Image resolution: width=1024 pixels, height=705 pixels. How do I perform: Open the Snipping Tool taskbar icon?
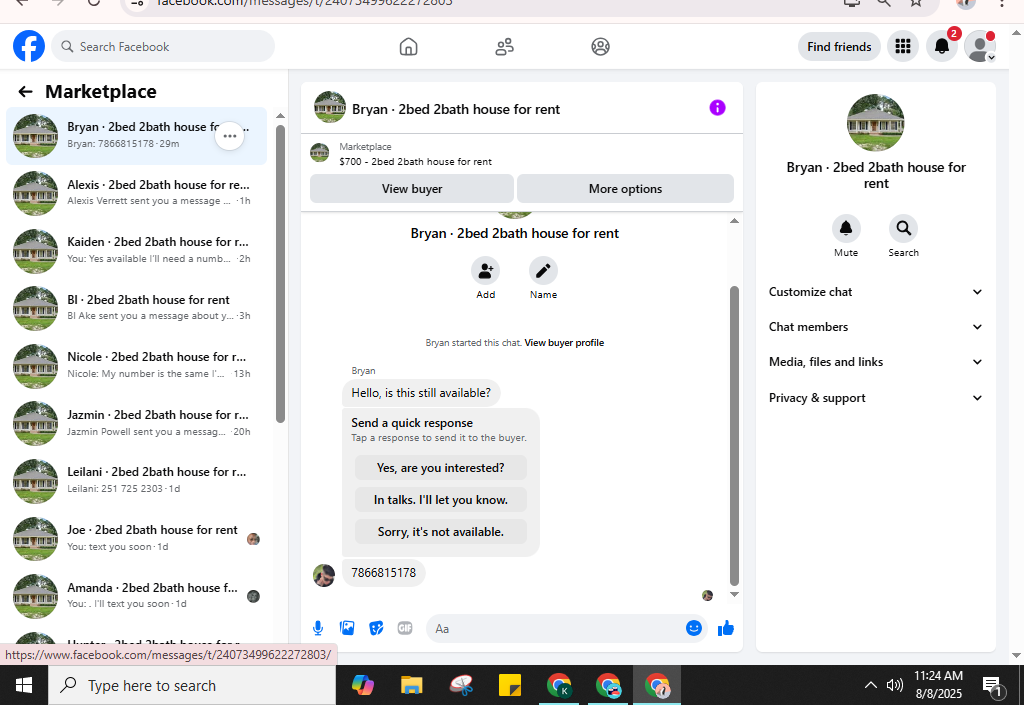point(461,685)
